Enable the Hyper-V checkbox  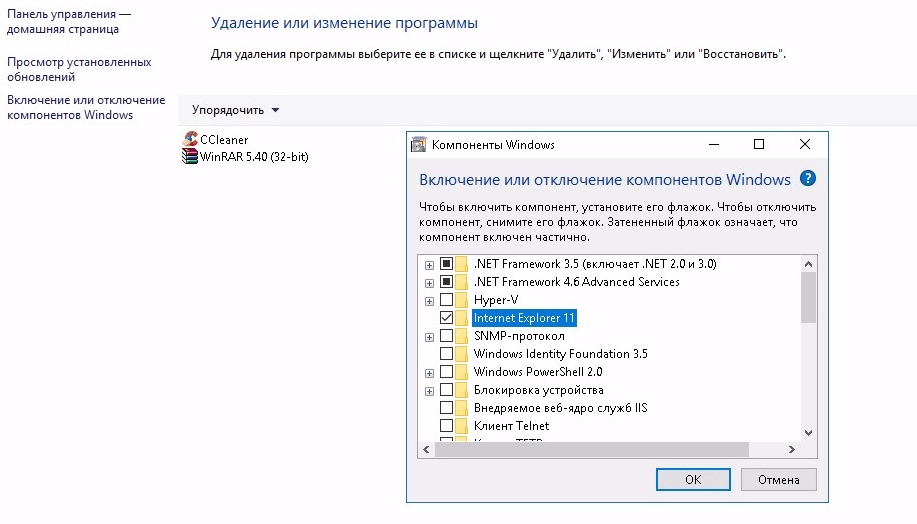click(x=446, y=300)
